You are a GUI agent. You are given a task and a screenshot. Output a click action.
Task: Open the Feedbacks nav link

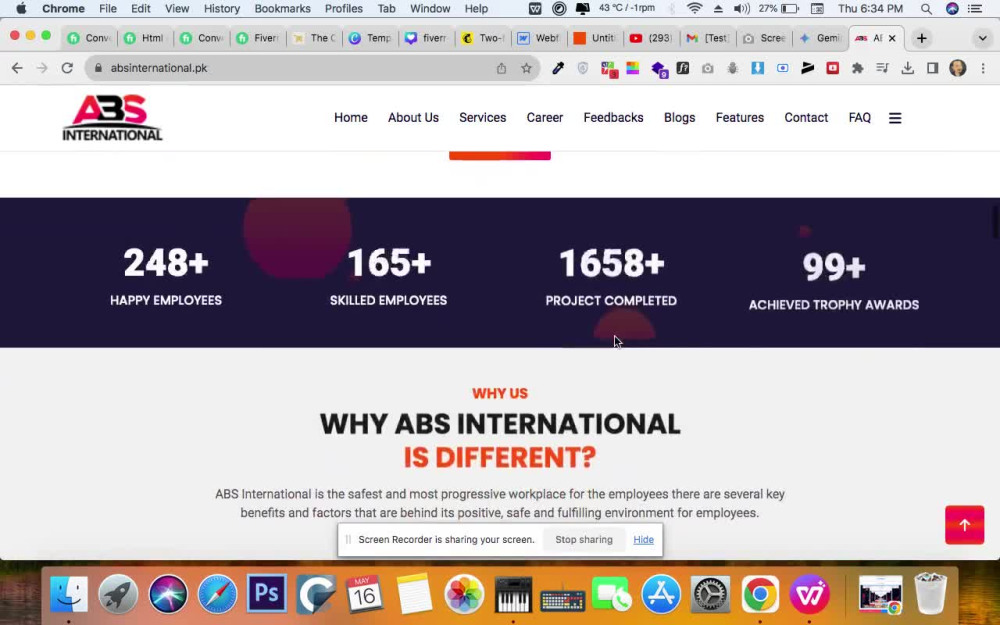pos(614,118)
